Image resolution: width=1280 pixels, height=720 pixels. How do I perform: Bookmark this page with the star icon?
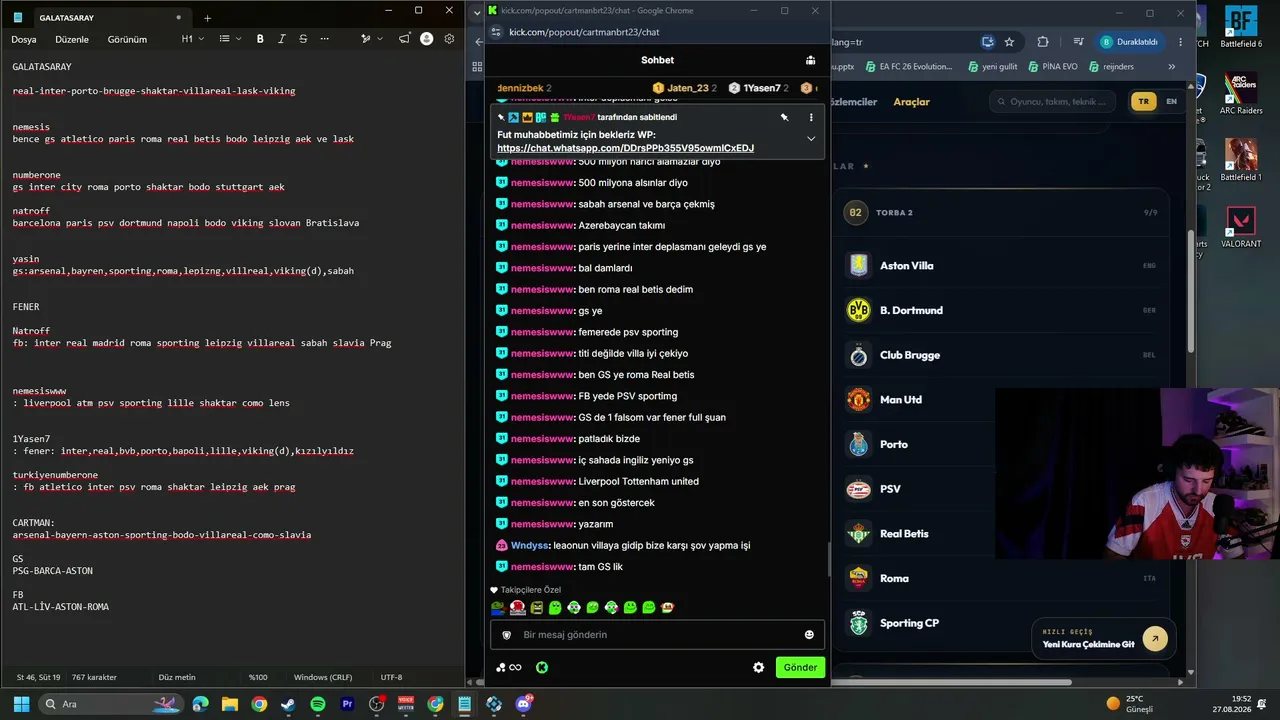tap(1009, 42)
